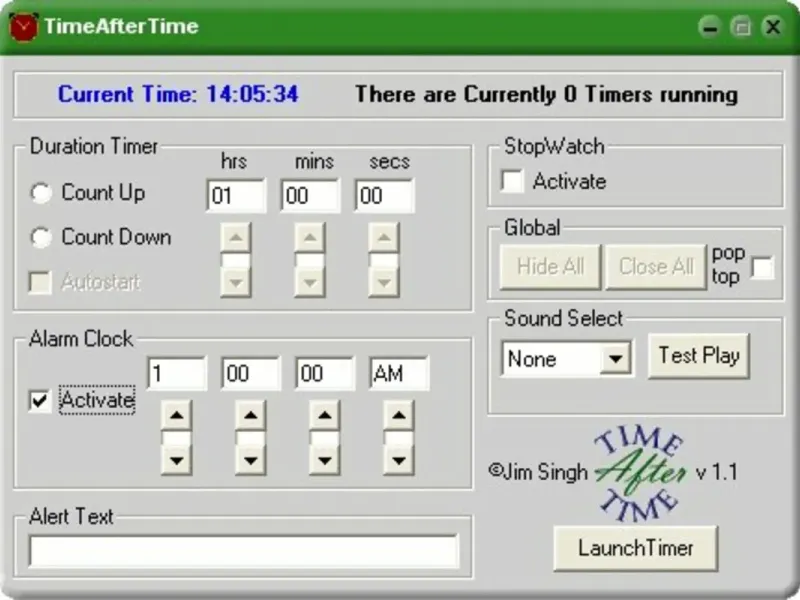Uncheck the Alarm Clock Activate checkbox
This screenshot has width=800, height=600.
point(40,401)
